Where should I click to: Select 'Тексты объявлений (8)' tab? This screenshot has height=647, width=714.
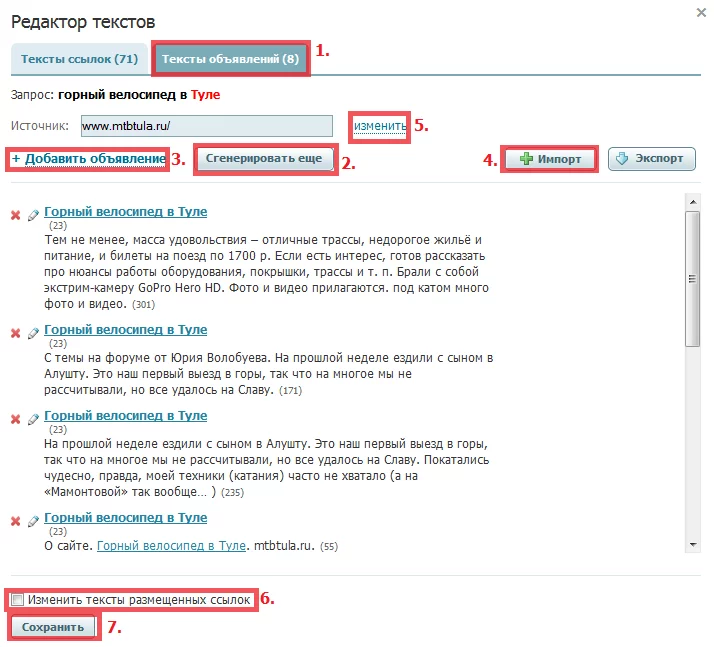point(230,59)
